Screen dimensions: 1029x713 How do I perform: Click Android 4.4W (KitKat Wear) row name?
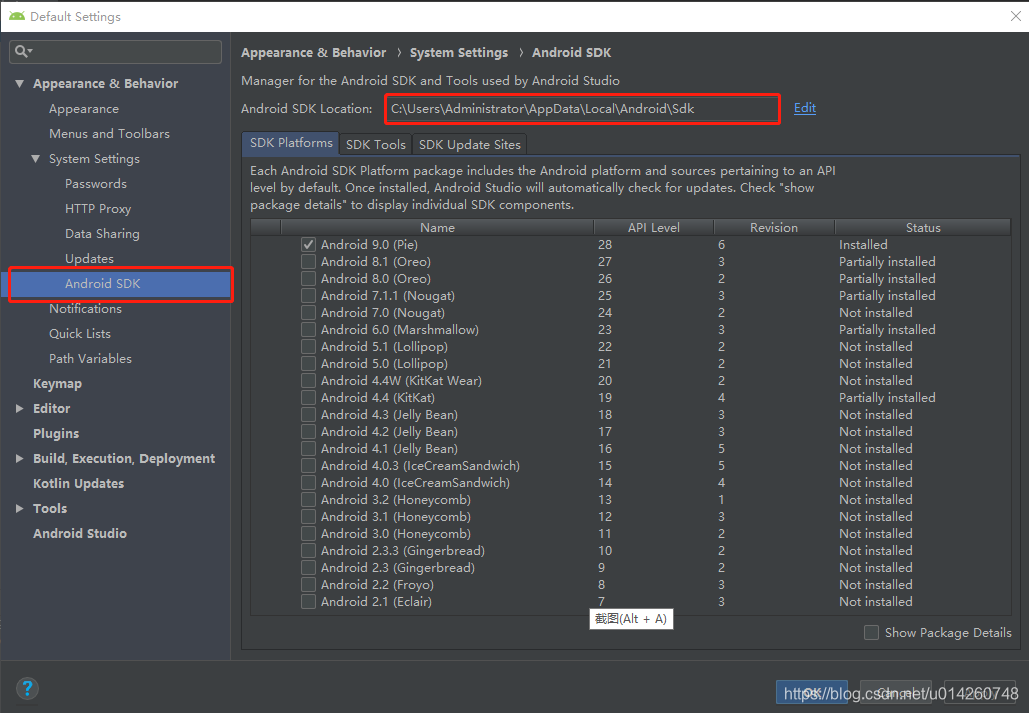click(x=401, y=381)
